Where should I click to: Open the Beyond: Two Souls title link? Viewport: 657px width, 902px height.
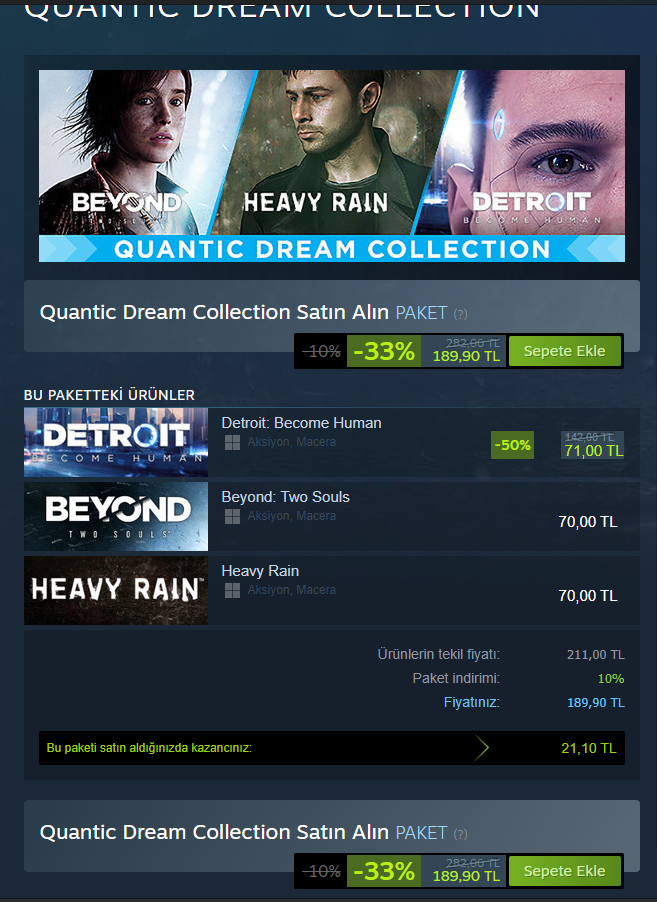coord(285,497)
